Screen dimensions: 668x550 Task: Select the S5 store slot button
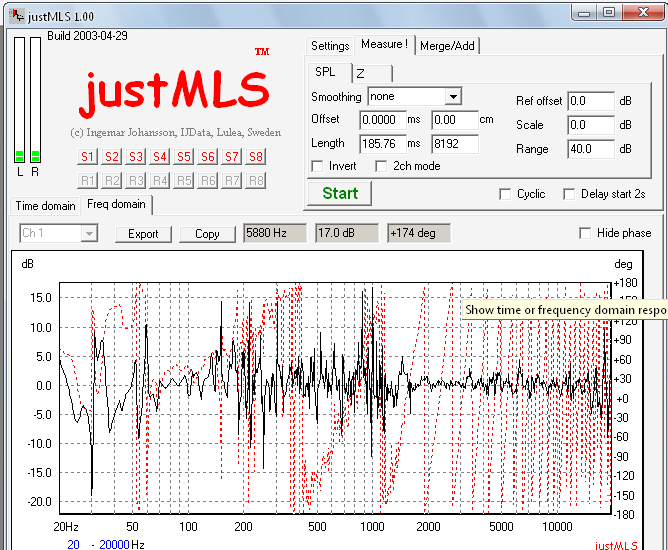[x=184, y=157]
